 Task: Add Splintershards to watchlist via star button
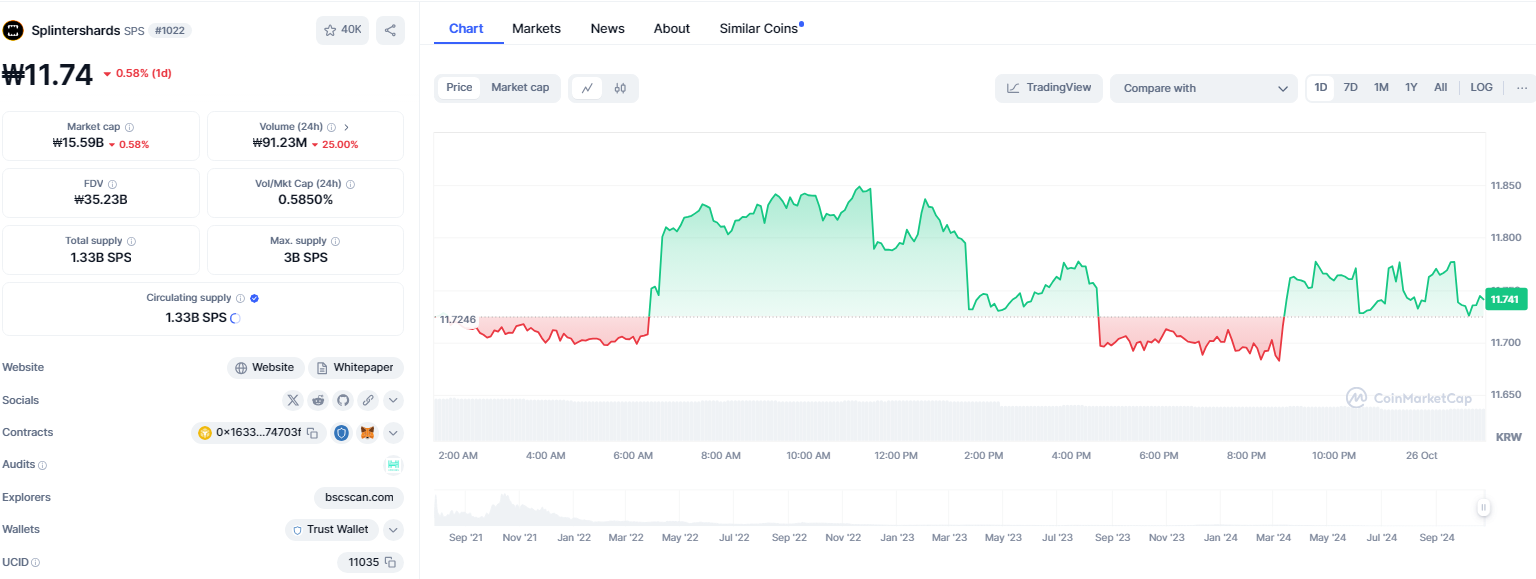[x=342, y=30]
